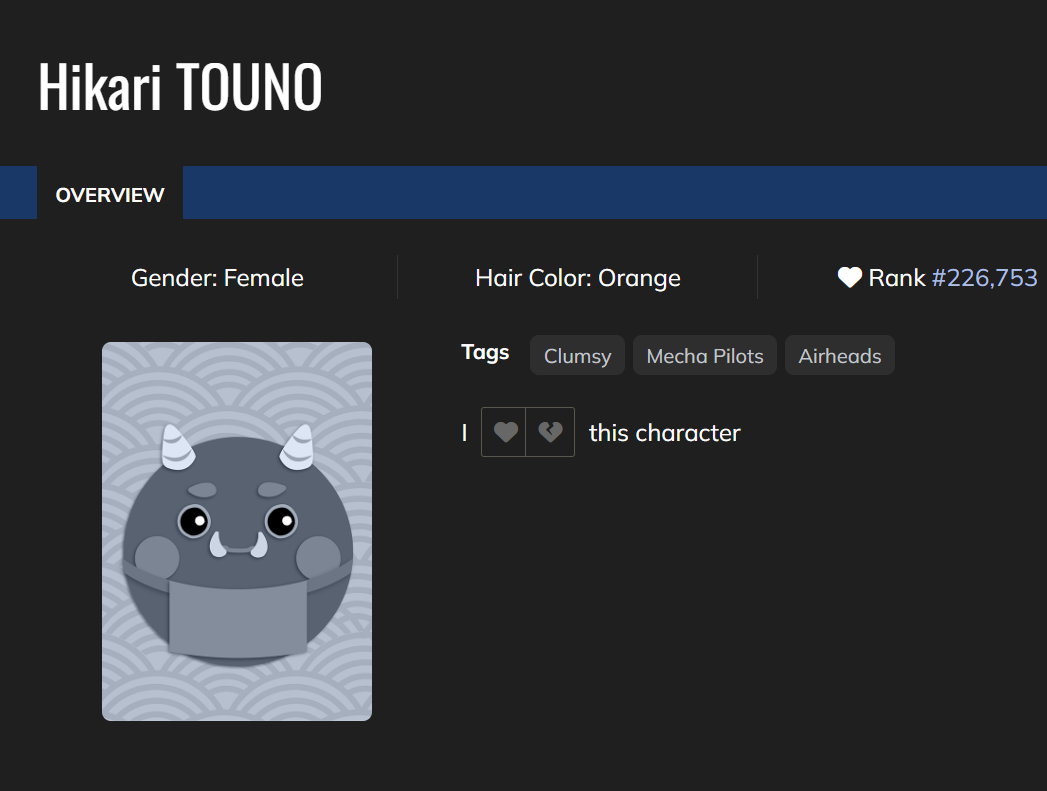1047x791 pixels.
Task: Browse the Airheads tag
Action: [840, 356]
